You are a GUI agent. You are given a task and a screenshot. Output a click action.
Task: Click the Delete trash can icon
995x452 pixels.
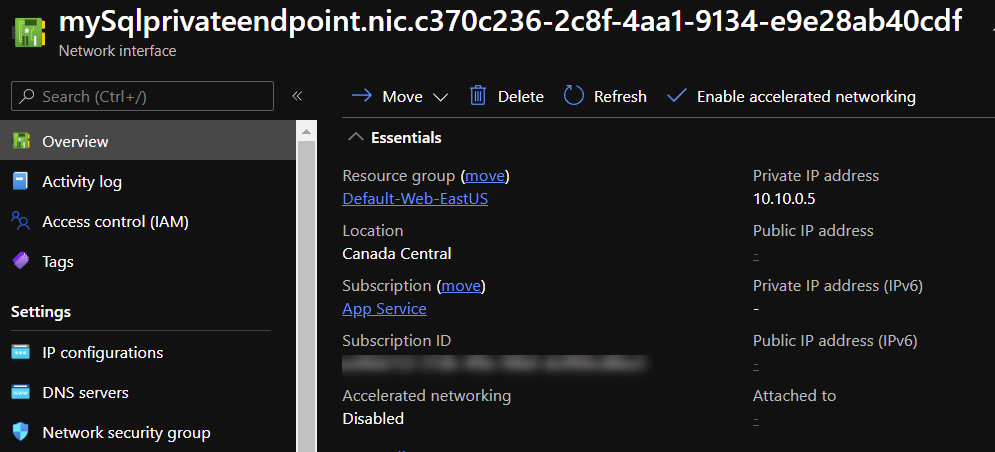point(478,96)
